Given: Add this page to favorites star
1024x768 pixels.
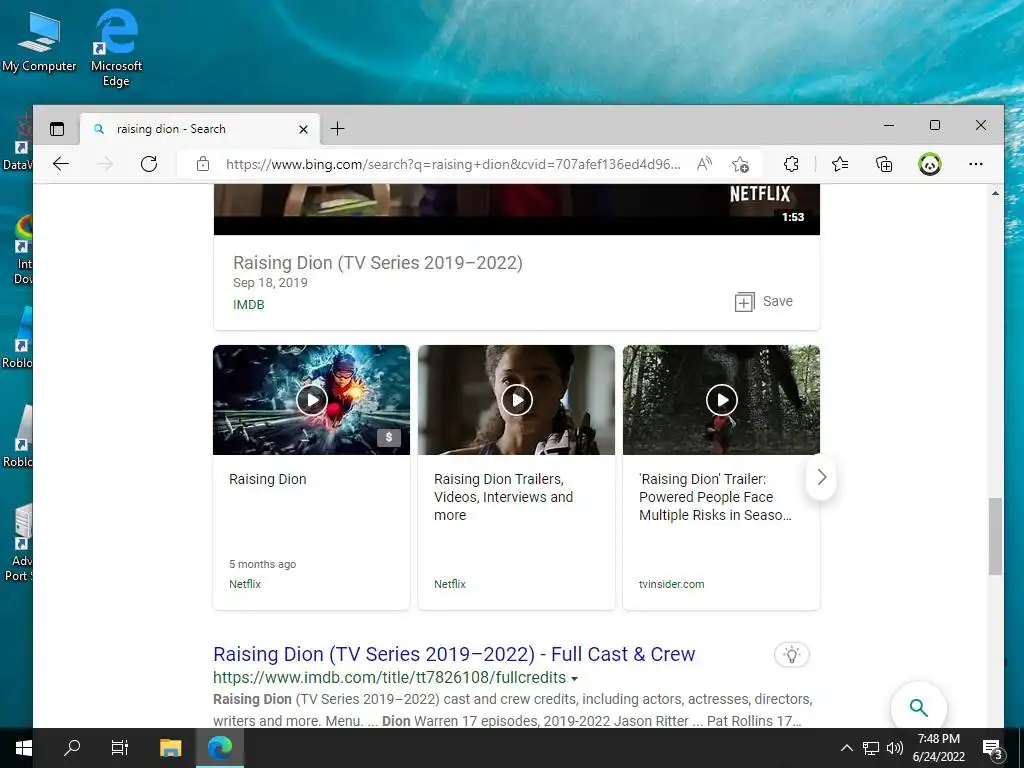Looking at the screenshot, I should pos(740,164).
